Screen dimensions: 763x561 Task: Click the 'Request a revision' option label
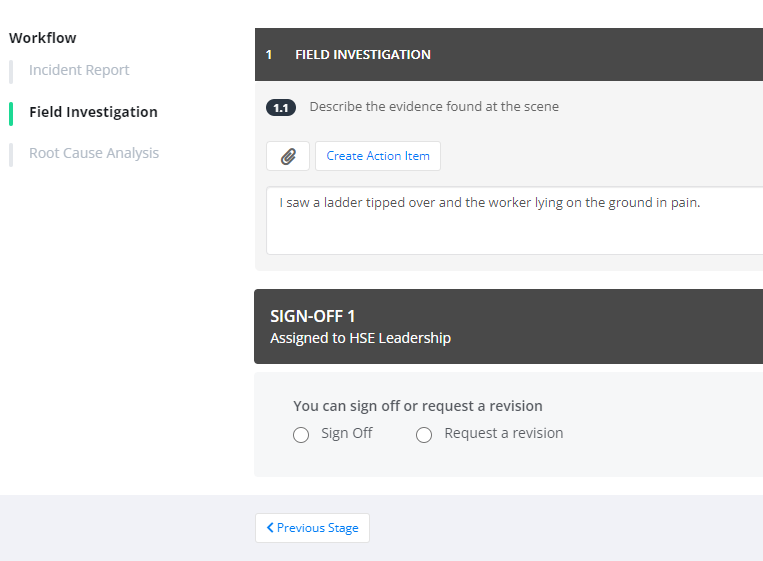pyautogui.click(x=504, y=433)
